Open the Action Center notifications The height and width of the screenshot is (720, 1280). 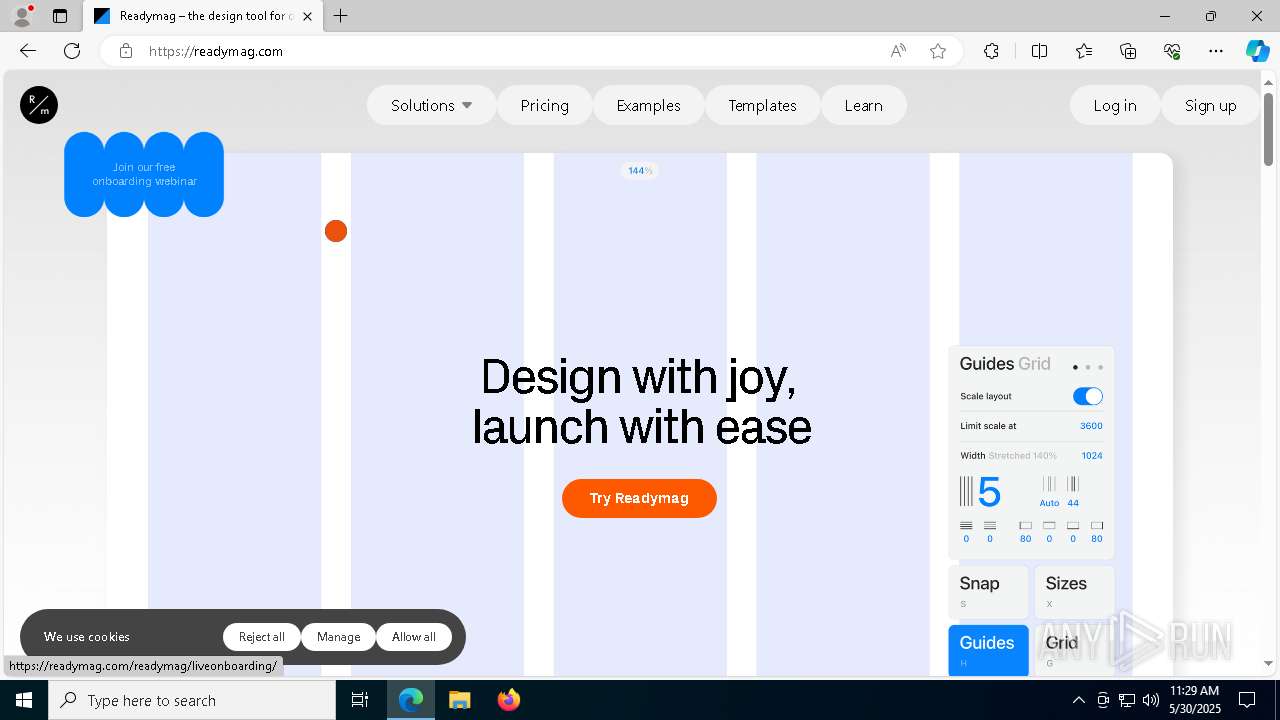click(1247, 700)
